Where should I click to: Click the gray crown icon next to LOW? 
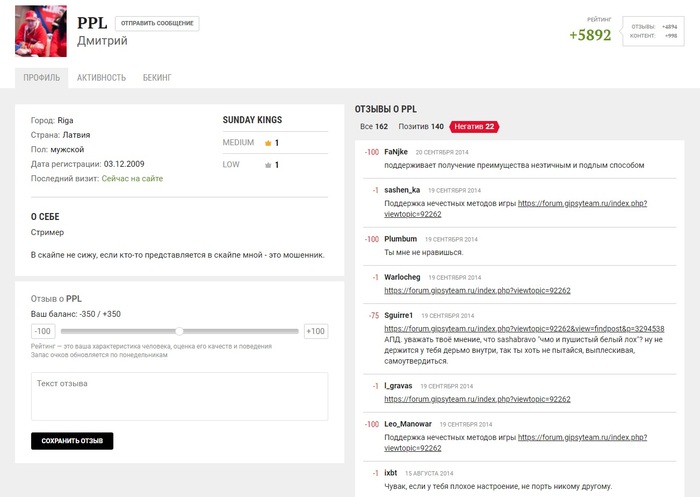[268, 165]
